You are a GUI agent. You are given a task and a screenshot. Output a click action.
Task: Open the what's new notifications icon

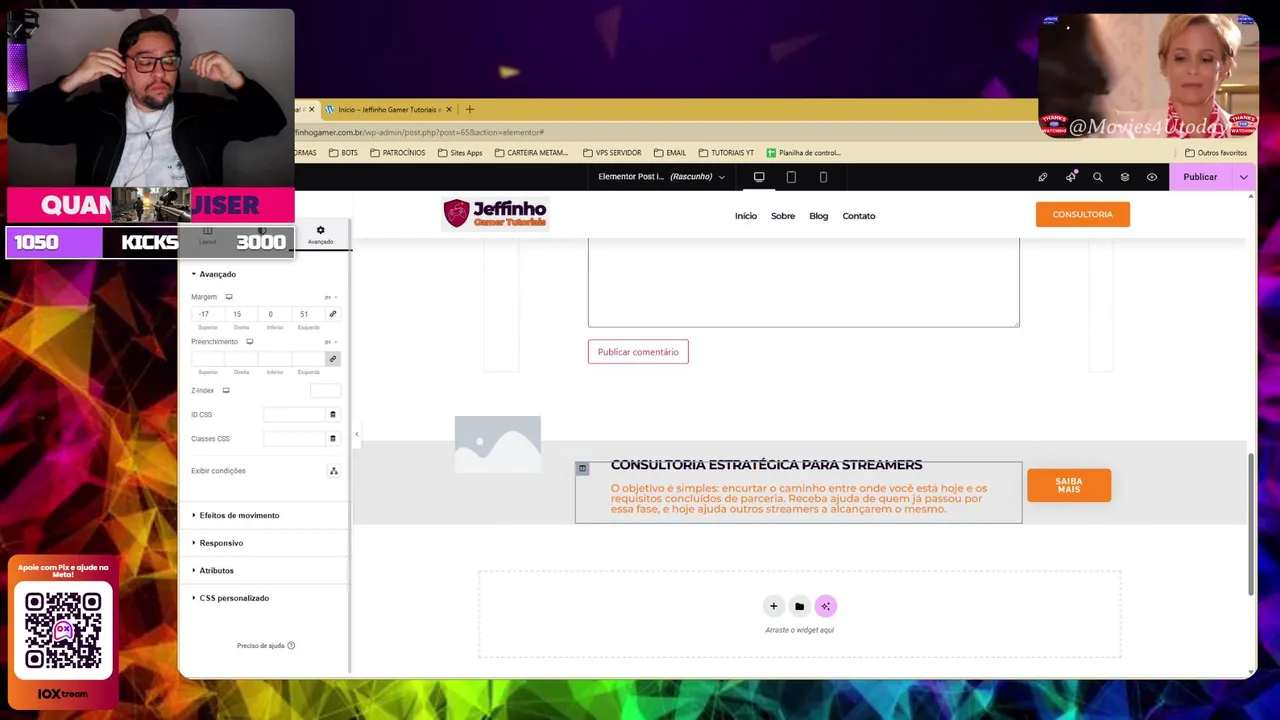(1070, 177)
